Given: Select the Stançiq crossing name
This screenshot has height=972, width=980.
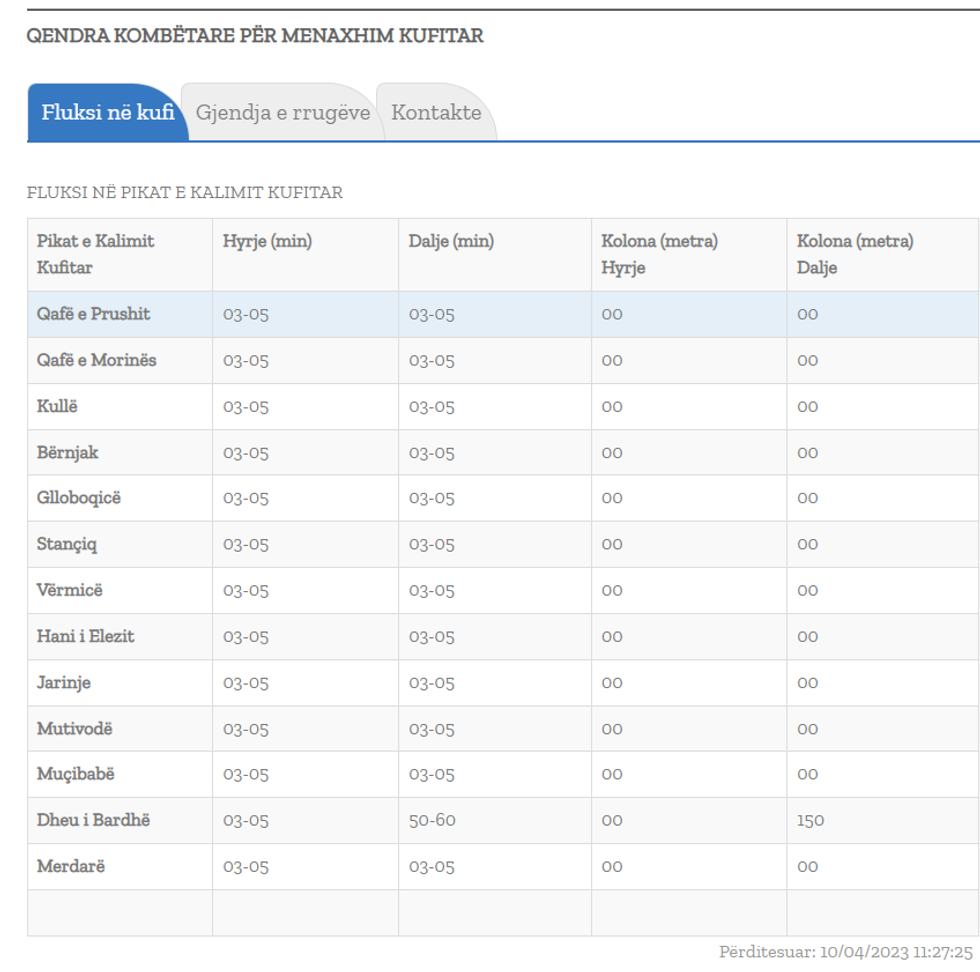Looking at the screenshot, I should click(x=67, y=544).
